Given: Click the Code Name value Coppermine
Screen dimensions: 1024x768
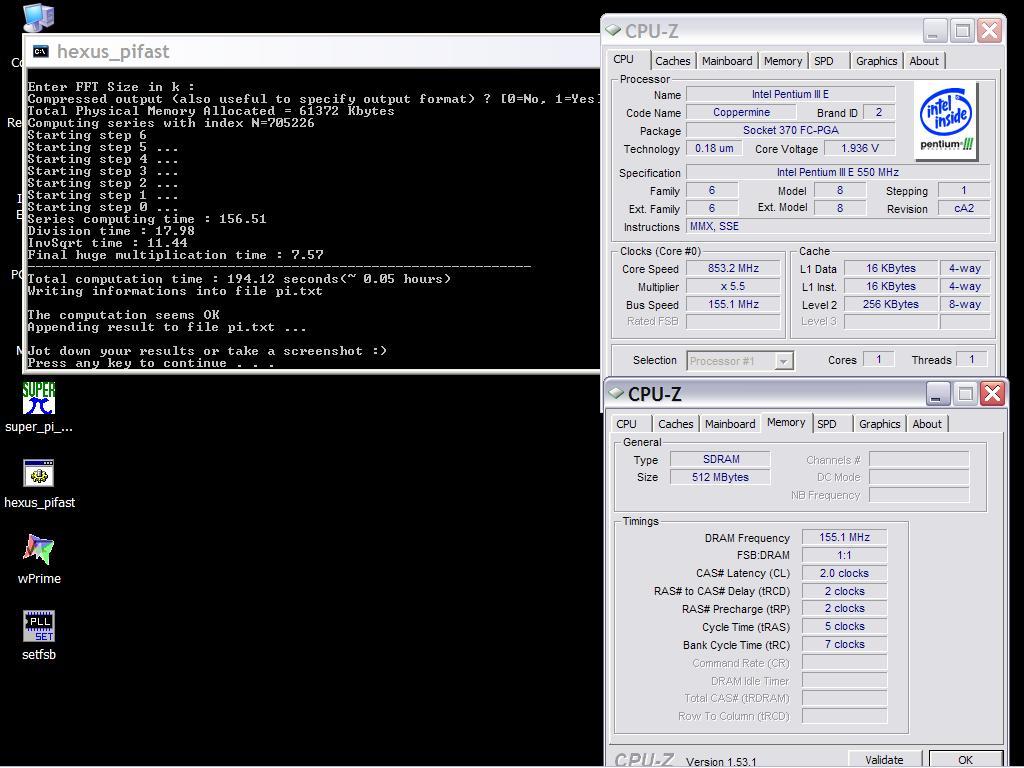Looking at the screenshot, I should pos(741,112).
